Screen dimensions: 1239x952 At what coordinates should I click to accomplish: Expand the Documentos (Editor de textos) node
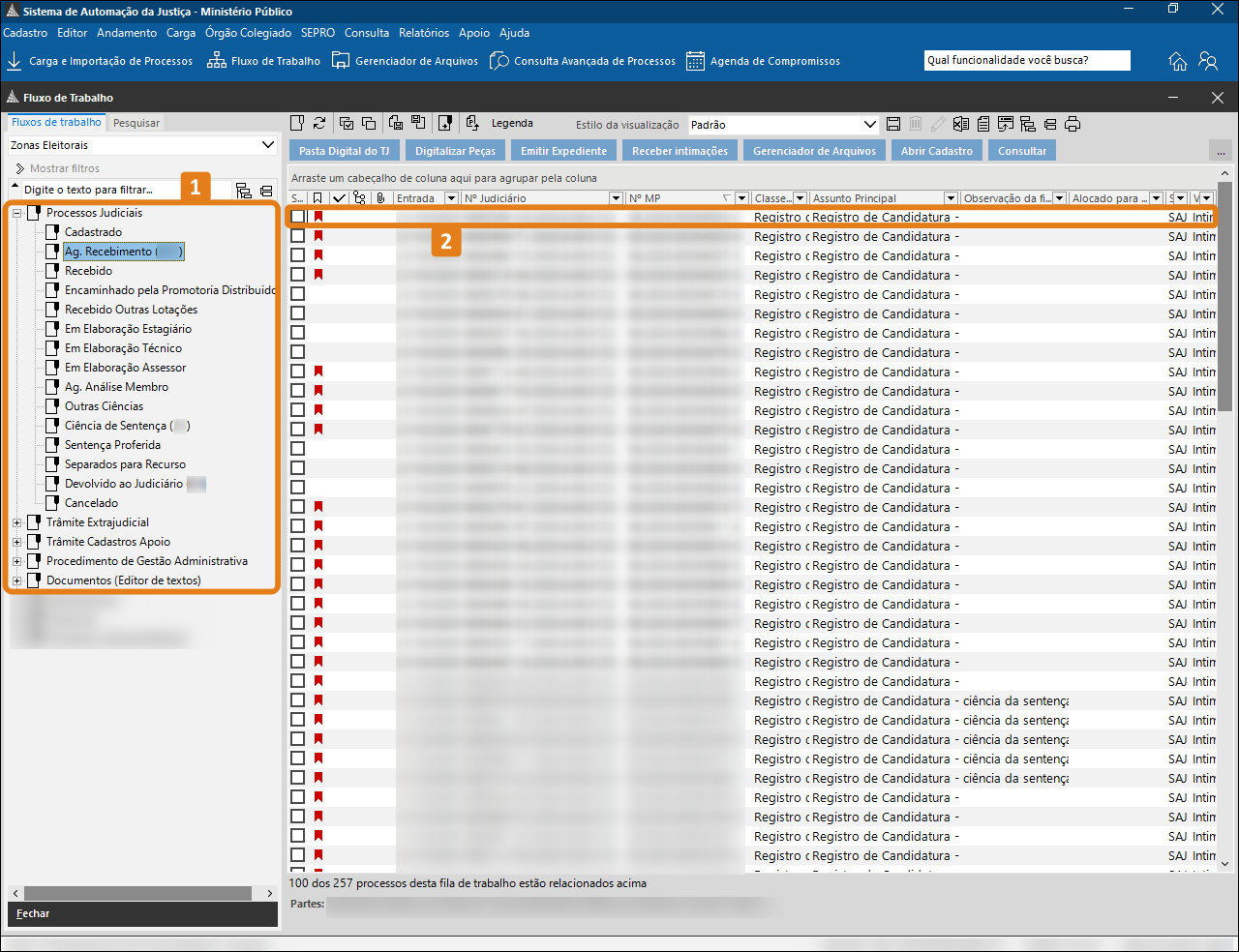coord(16,580)
